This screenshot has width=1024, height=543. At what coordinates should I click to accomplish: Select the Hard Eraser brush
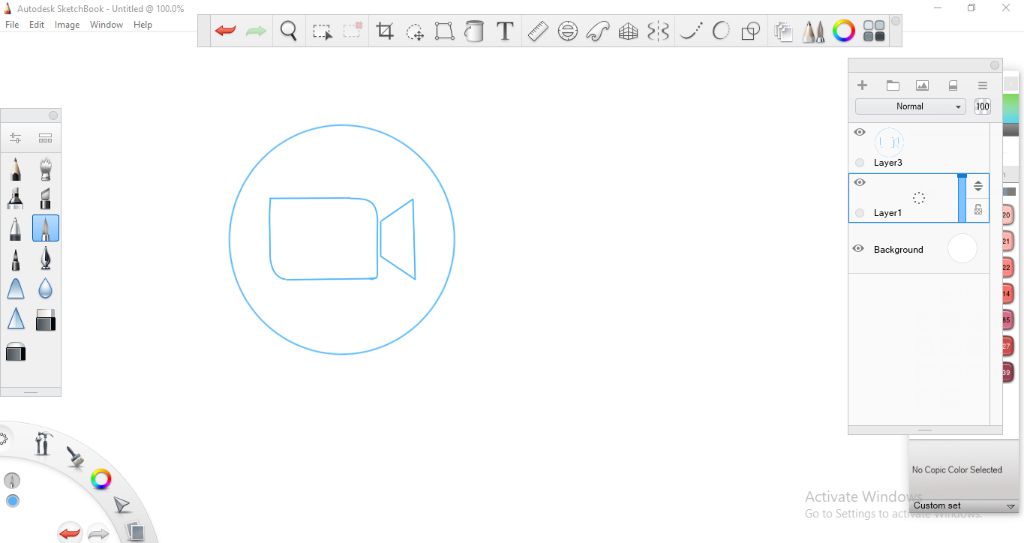tap(45, 320)
